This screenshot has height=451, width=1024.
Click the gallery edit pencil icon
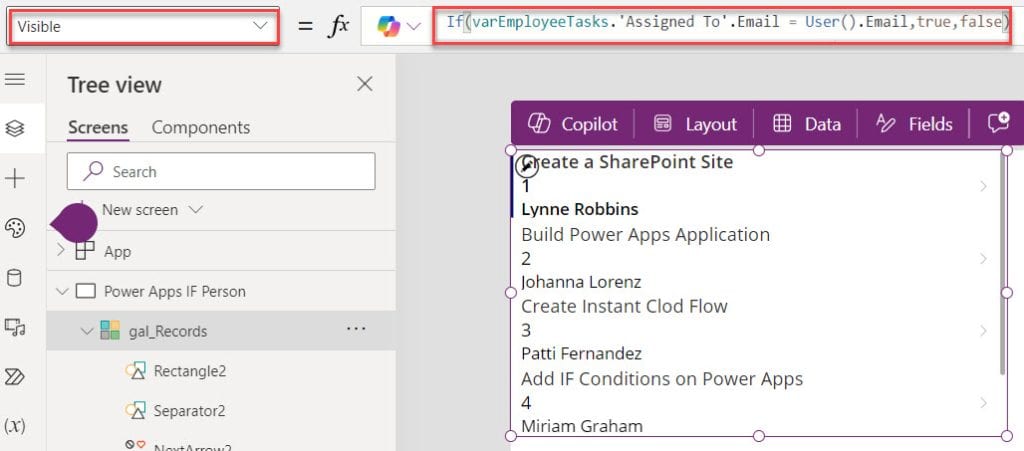coord(527,166)
